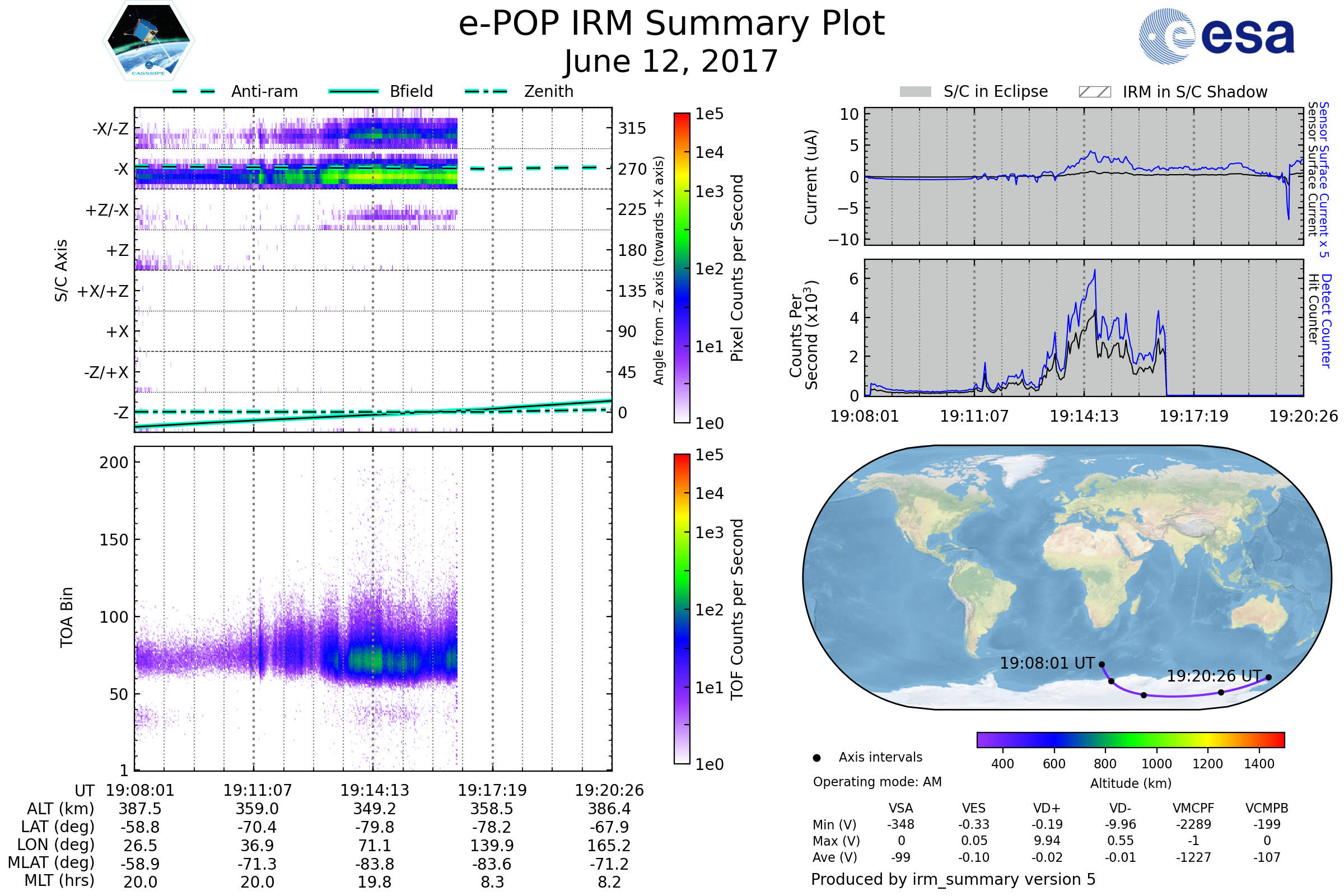Click the Operating mode: AM text

(877, 782)
